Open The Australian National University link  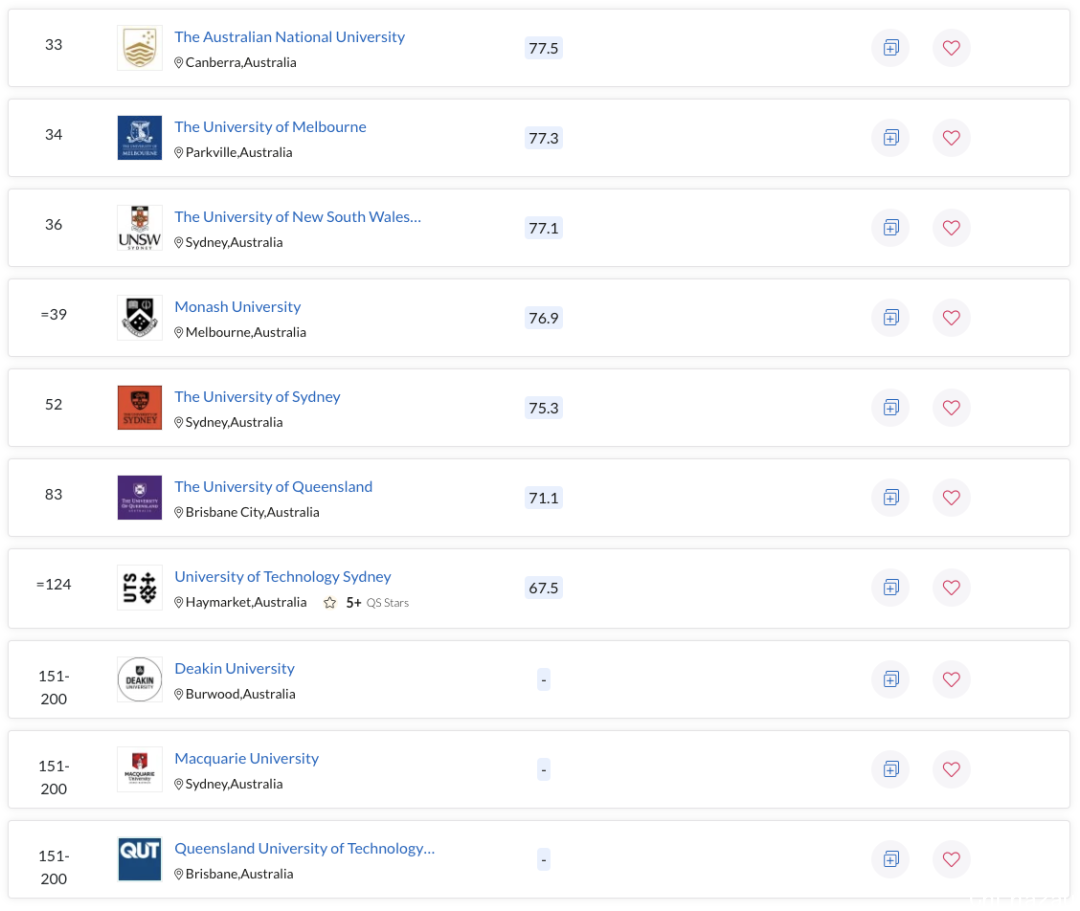point(289,37)
